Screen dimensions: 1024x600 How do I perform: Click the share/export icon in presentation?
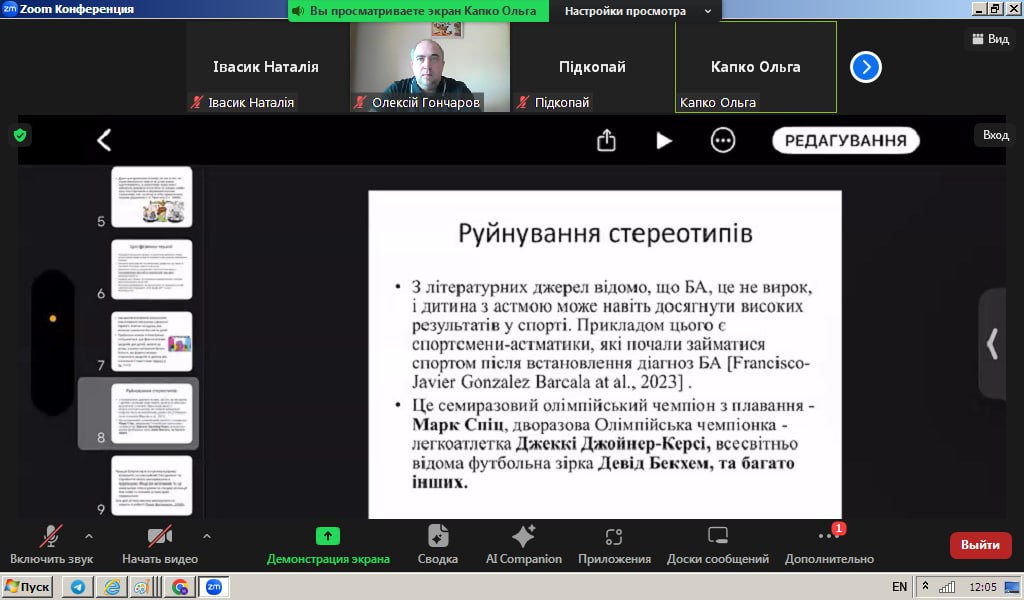(606, 140)
